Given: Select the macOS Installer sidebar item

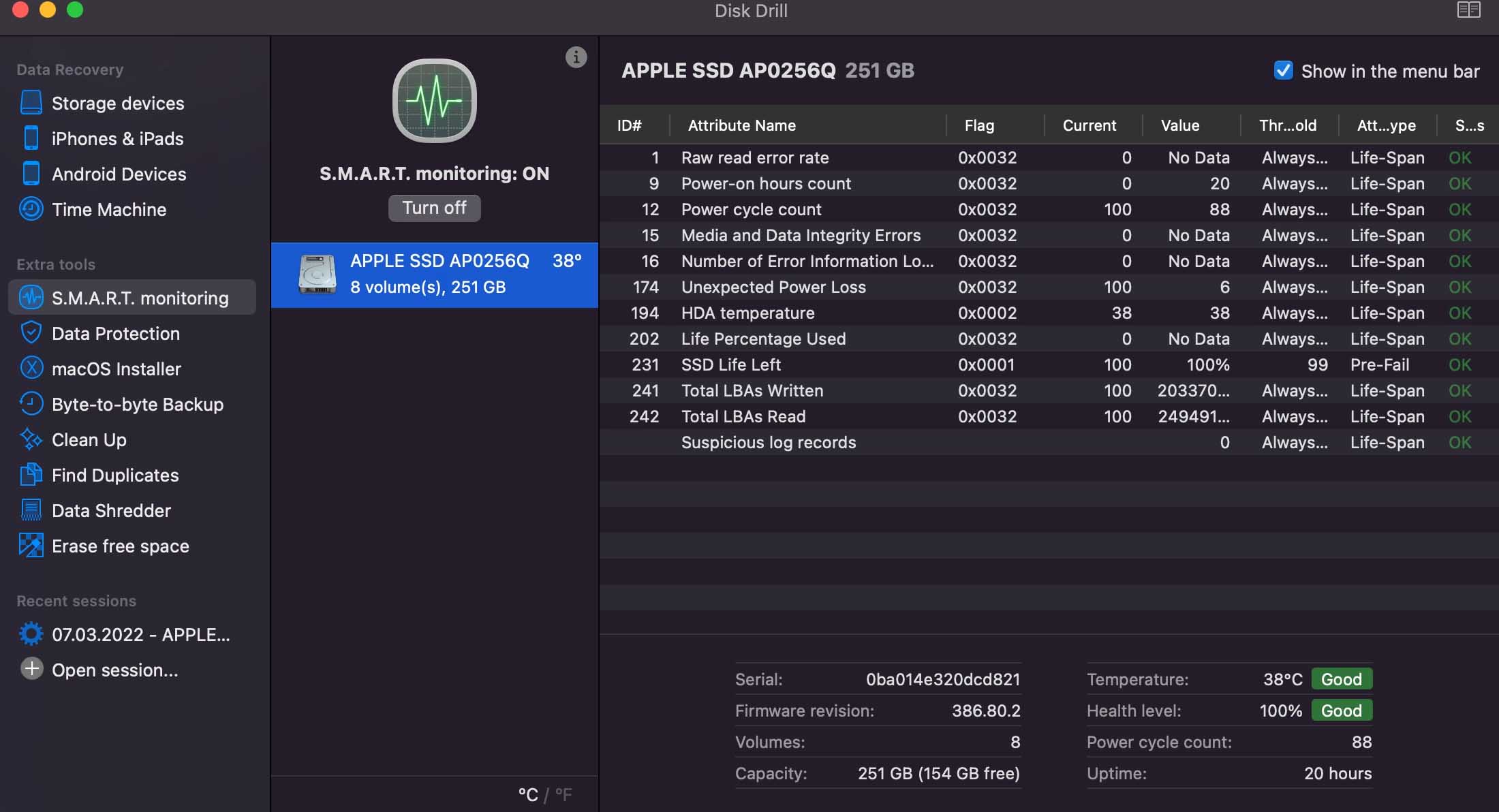Looking at the screenshot, I should 116,368.
